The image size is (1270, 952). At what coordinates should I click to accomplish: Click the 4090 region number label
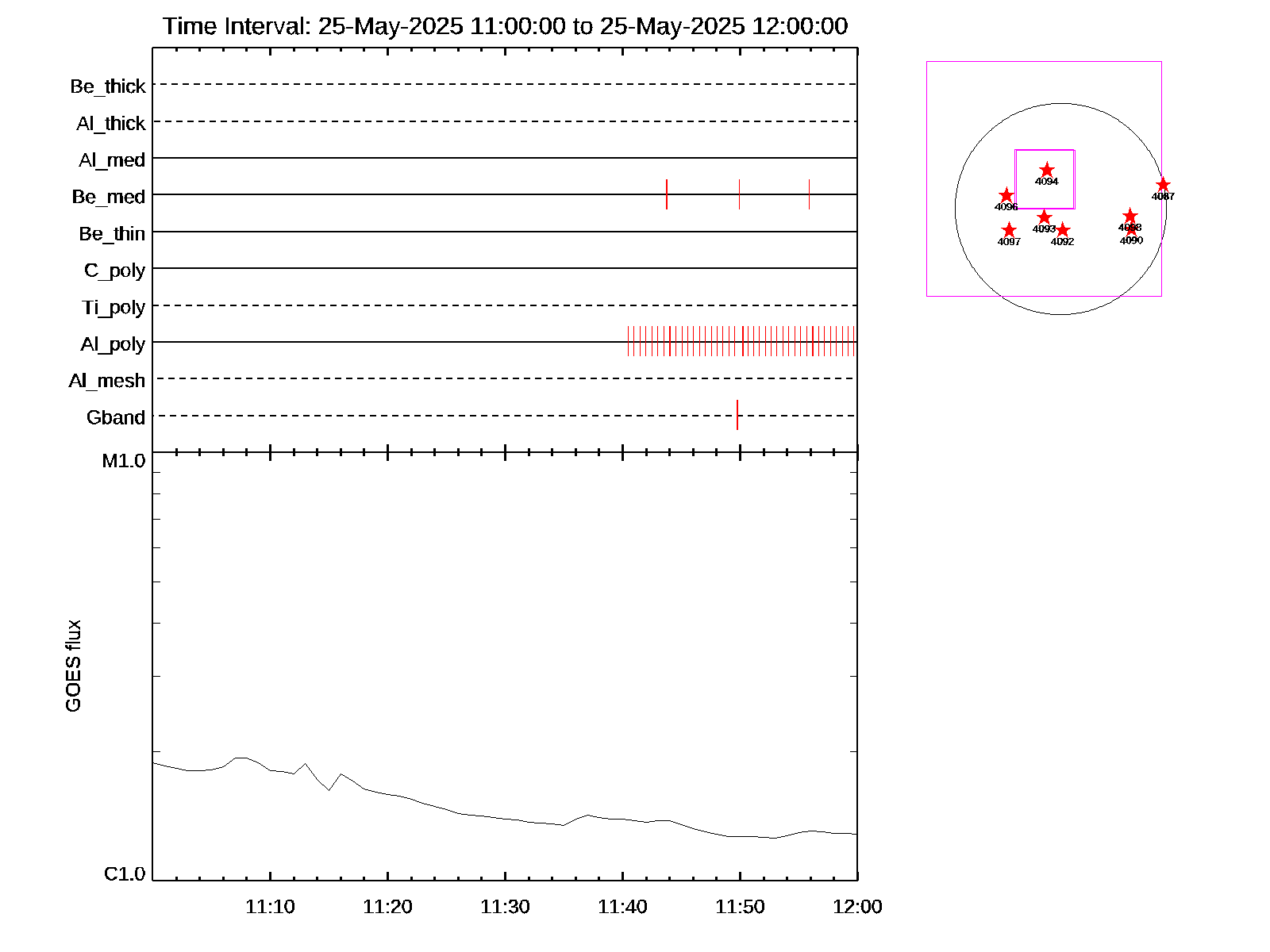coord(1131,240)
